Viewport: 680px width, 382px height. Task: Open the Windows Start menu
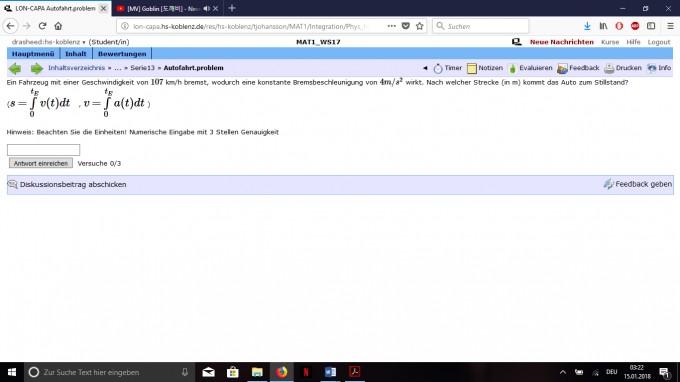(12, 372)
